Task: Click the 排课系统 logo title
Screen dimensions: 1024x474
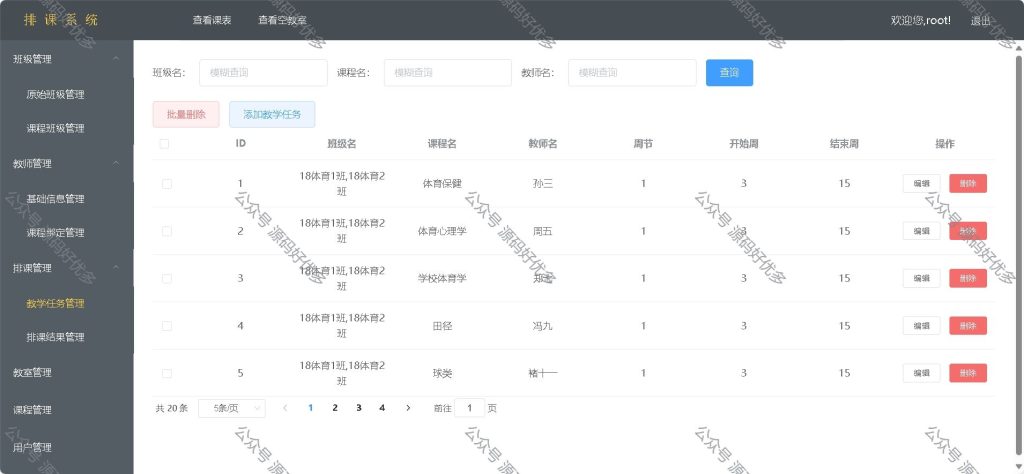Action: (x=61, y=20)
